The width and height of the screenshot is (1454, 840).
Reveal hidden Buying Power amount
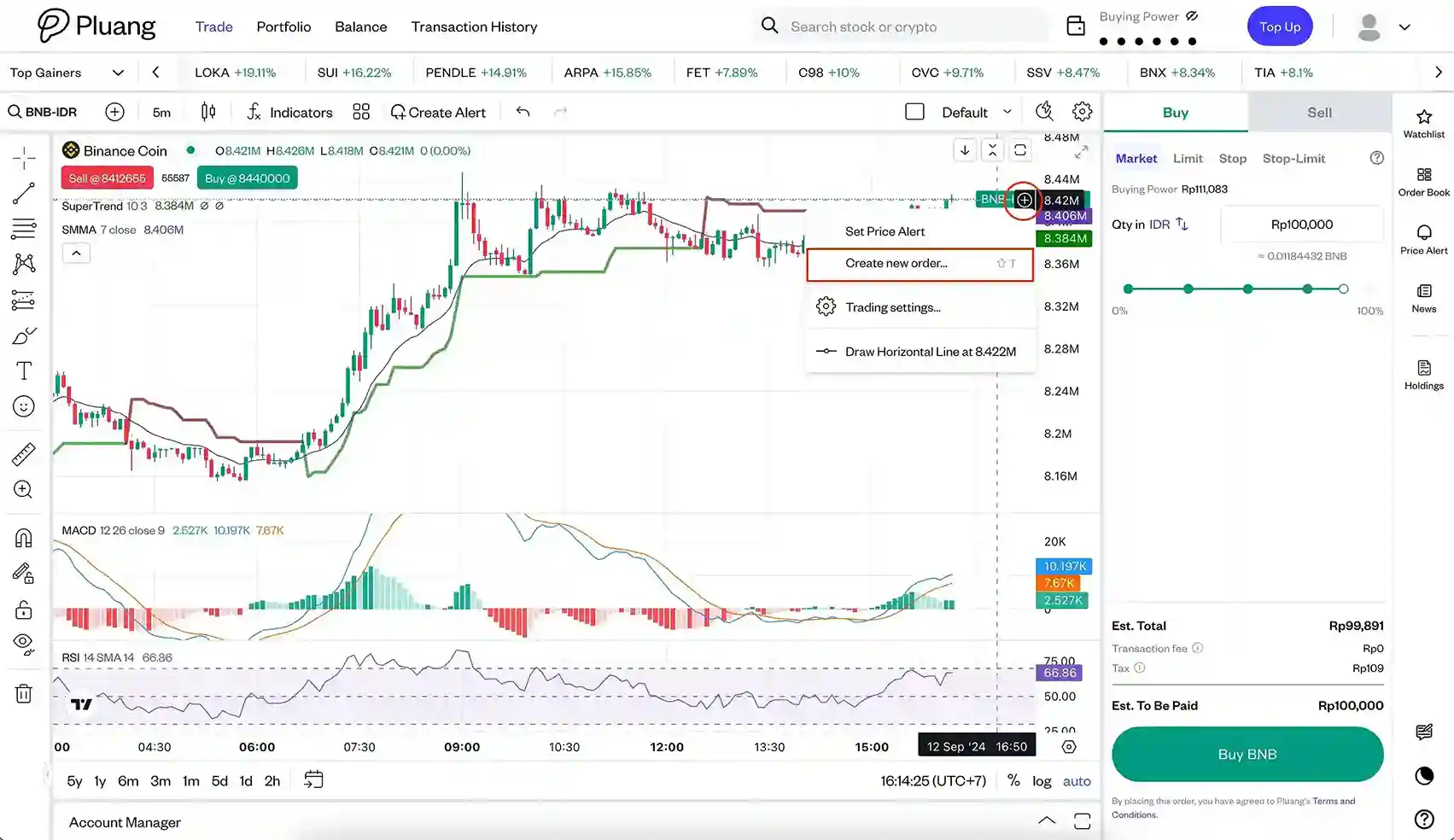(x=1192, y=16)
